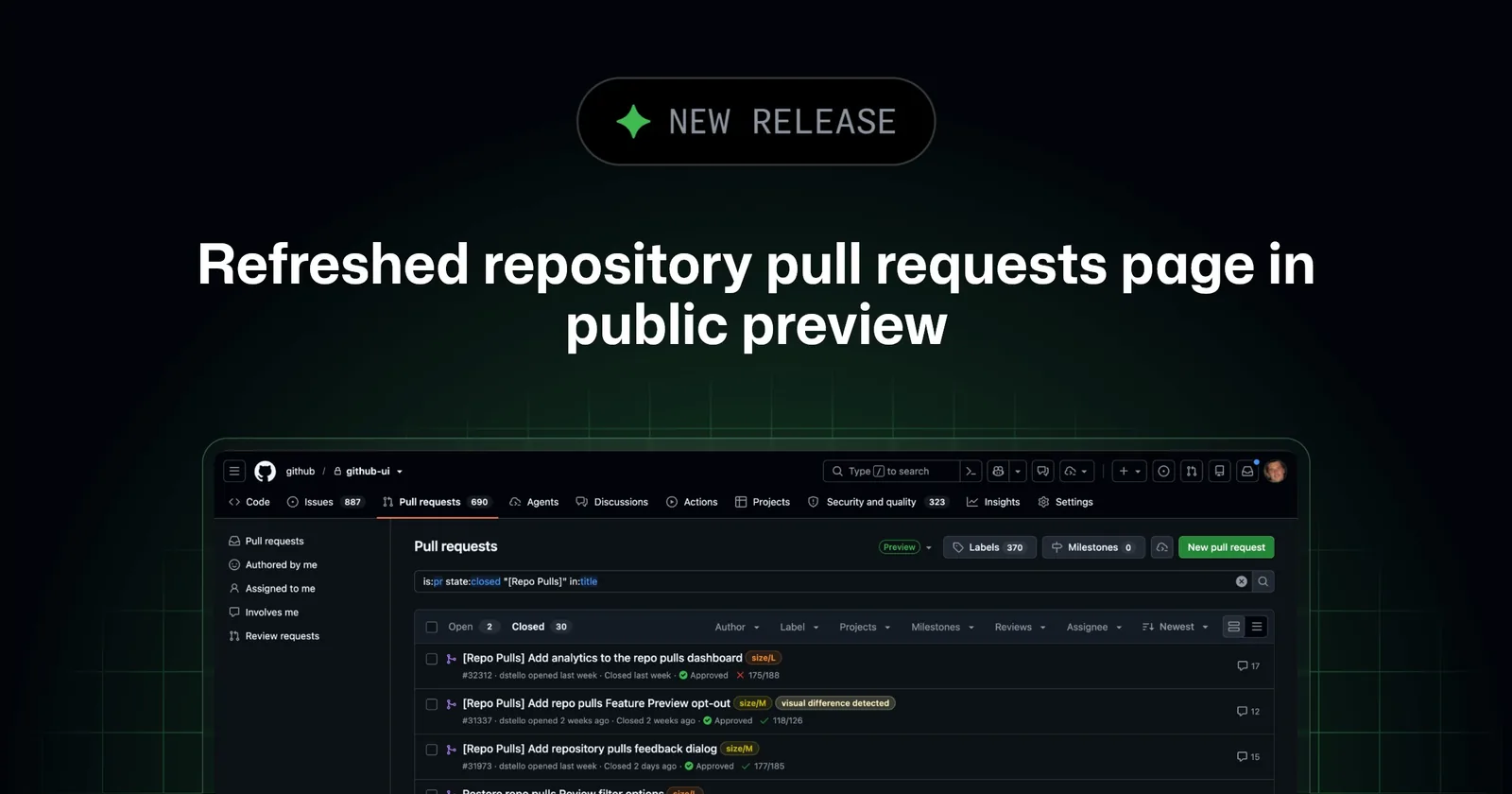Image resolution: width=1512 pixels, height=794 pixels.
Task: Select Involves me filter
Action: click(x=264, y=612)
